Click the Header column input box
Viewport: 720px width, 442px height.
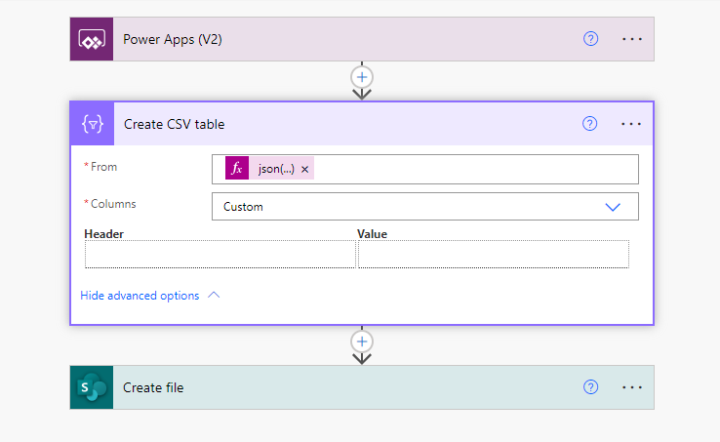tap(220, 254)
